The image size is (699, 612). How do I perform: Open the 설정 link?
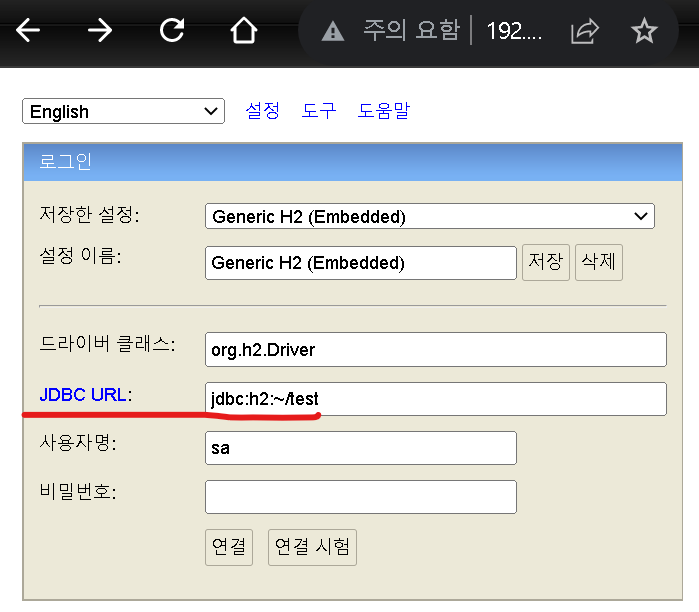(x=263, y=110)
